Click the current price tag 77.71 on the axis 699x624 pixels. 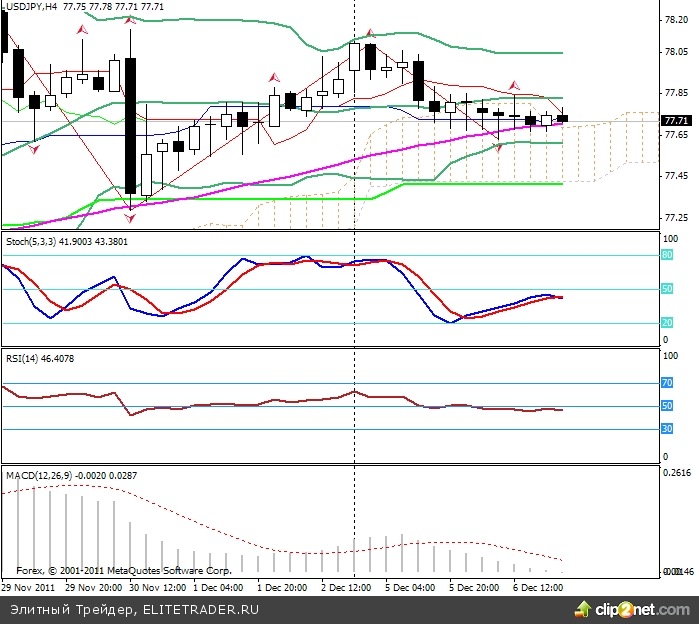pyautogui.click(x=674, y=120)
